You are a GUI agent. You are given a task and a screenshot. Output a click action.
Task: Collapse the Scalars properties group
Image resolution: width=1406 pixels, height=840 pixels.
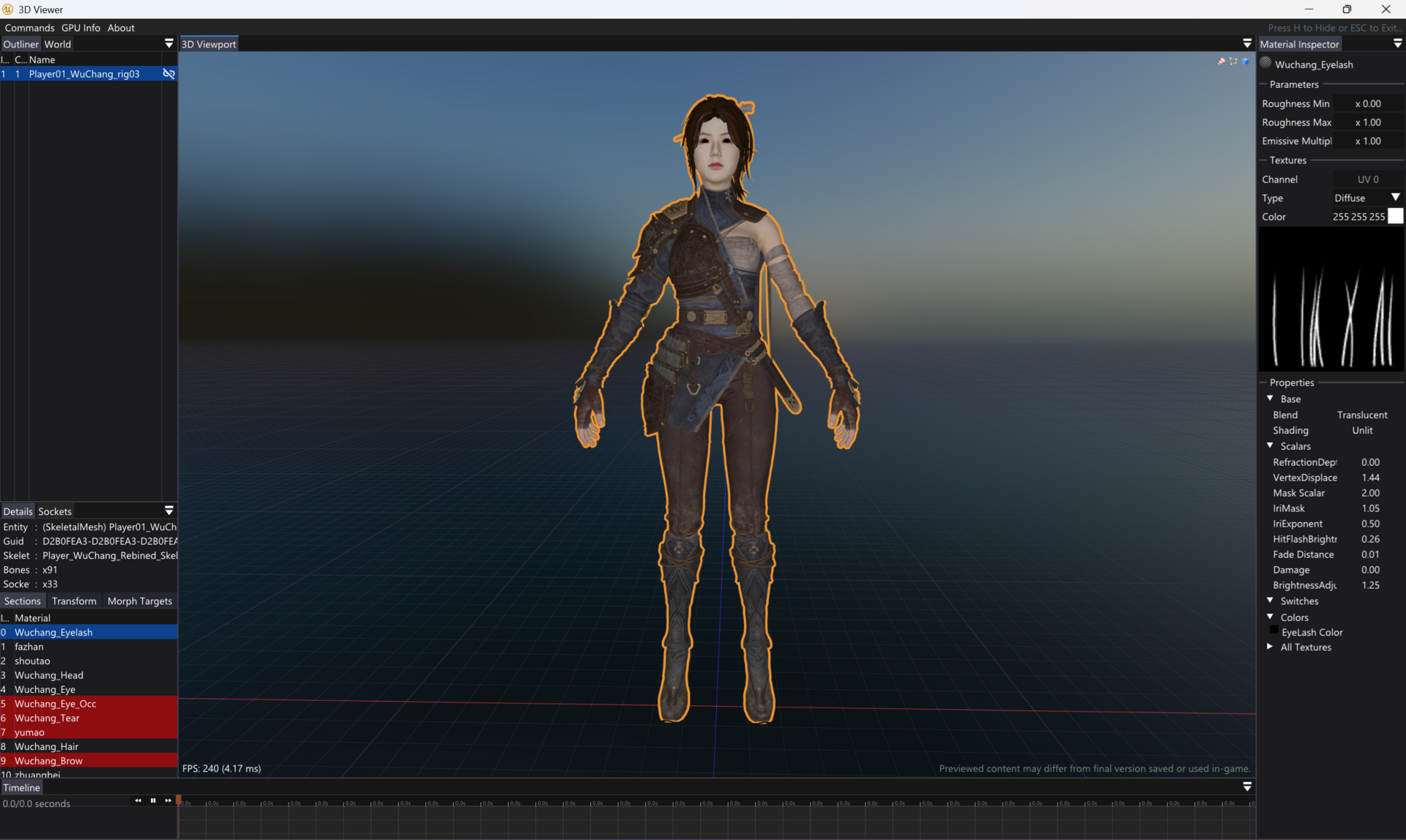point(1270,445)
